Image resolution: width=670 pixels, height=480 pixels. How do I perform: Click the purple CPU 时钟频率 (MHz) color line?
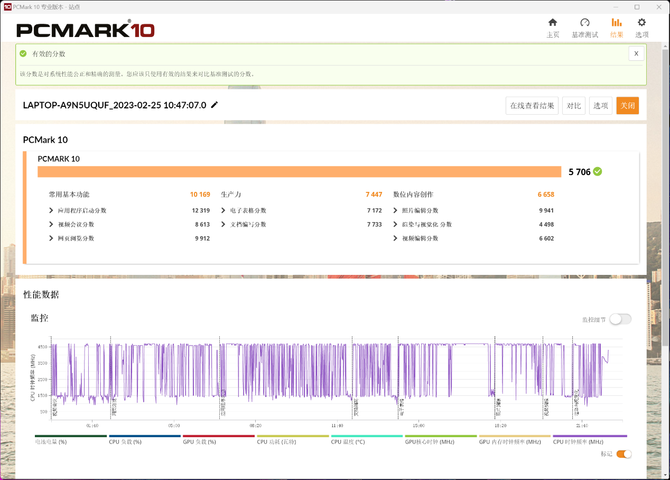590,436
